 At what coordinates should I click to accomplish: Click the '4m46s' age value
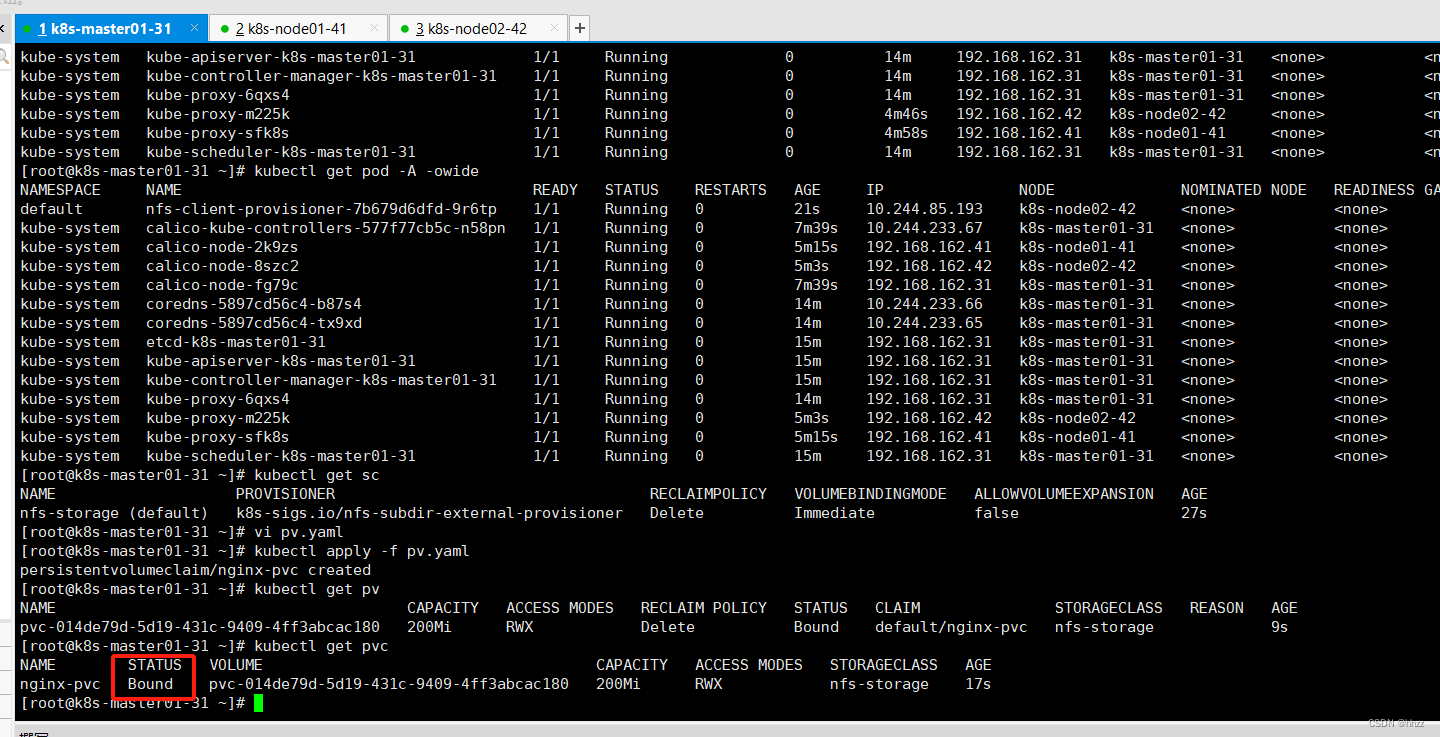point(906,114)
